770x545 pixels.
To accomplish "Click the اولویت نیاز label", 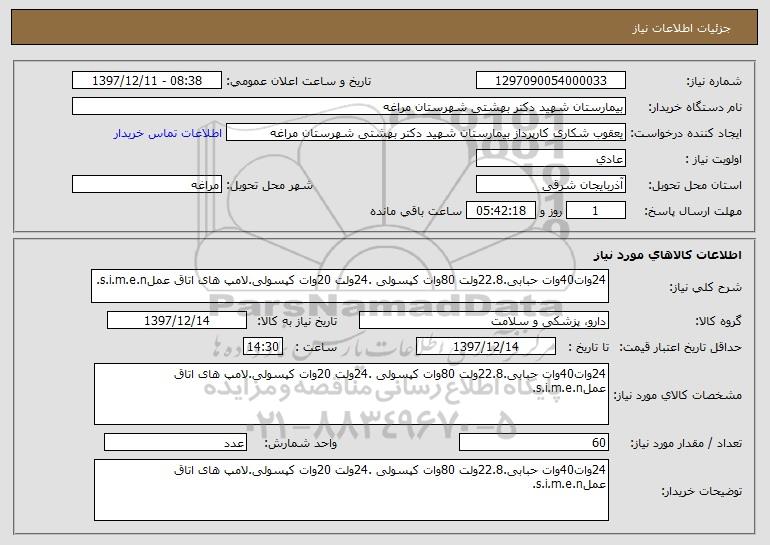I will (x=714, y=160).
